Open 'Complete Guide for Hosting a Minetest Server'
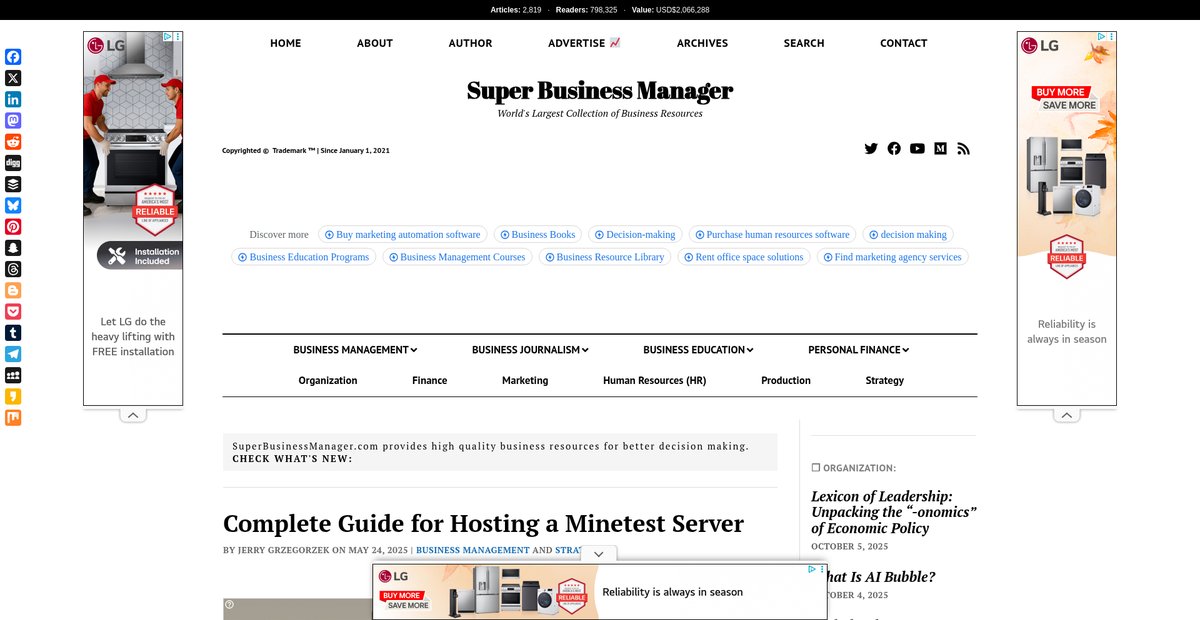The width and height of the screenshot is (1200, 620). click(x=483, y=524)
